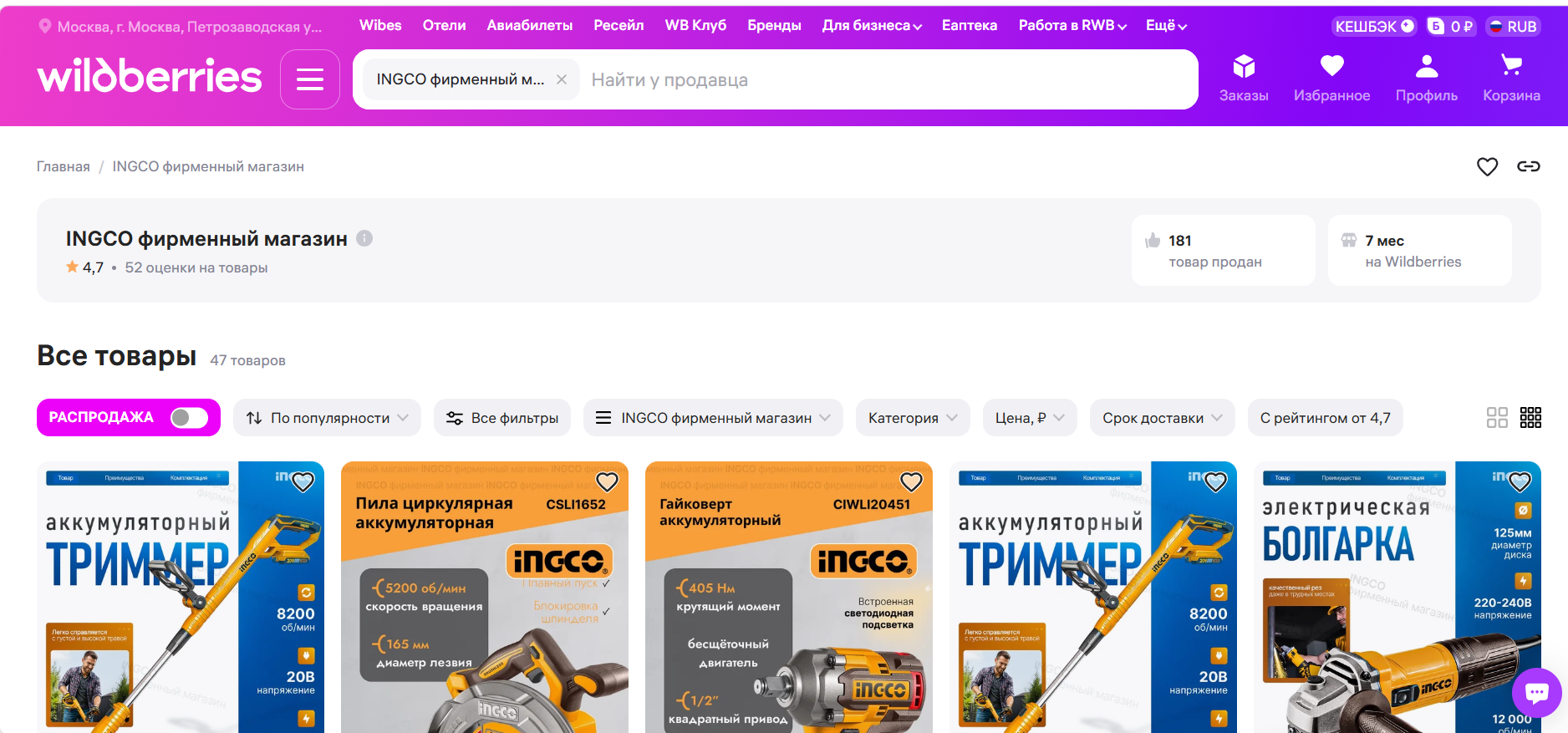Favorite the second аккумуляторный триммер card

click(x=1215, y=482)
